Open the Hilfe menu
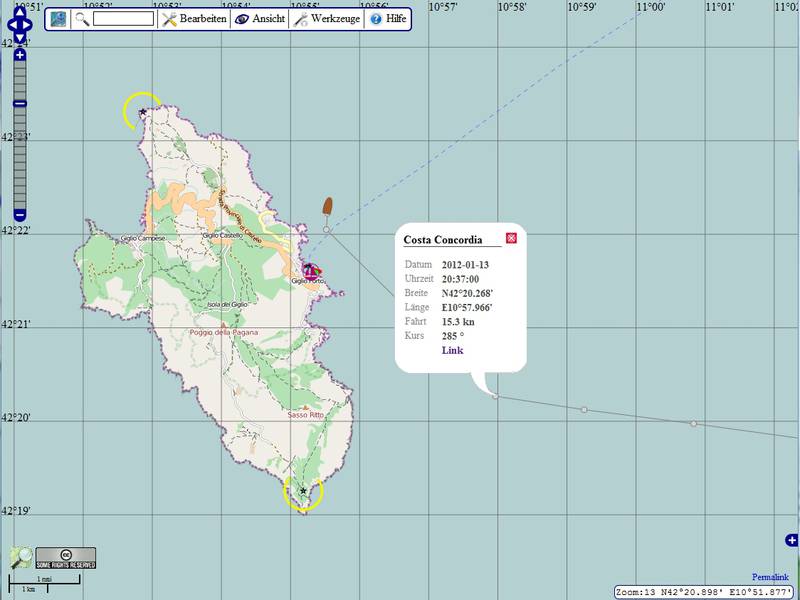This screenshot has height=600, width=800. [388, 19]
